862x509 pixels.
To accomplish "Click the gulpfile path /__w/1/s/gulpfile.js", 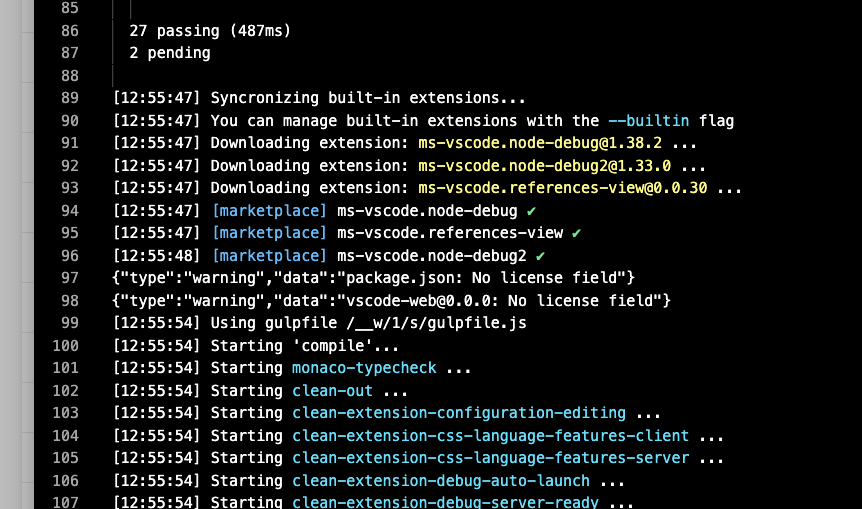I will pyautogui.click(x=436, y=323).
